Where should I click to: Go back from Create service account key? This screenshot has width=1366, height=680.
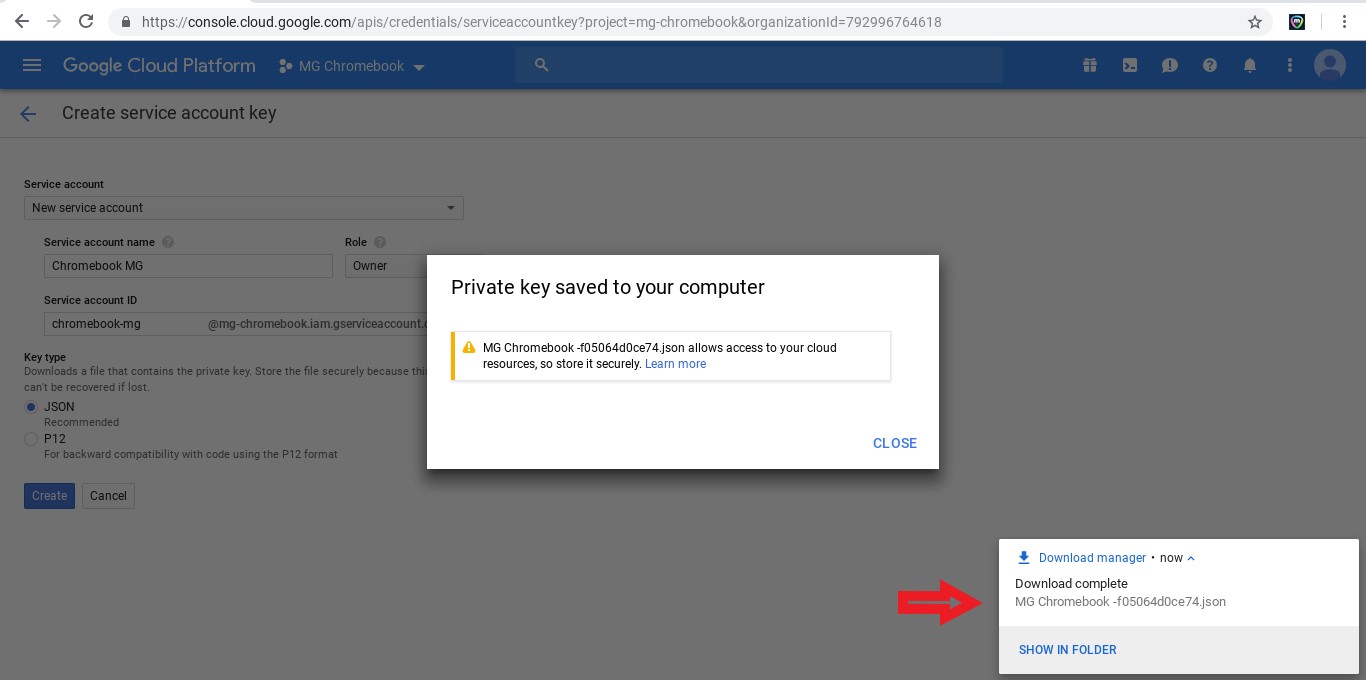pyautogui.click(x=28, y=114)
